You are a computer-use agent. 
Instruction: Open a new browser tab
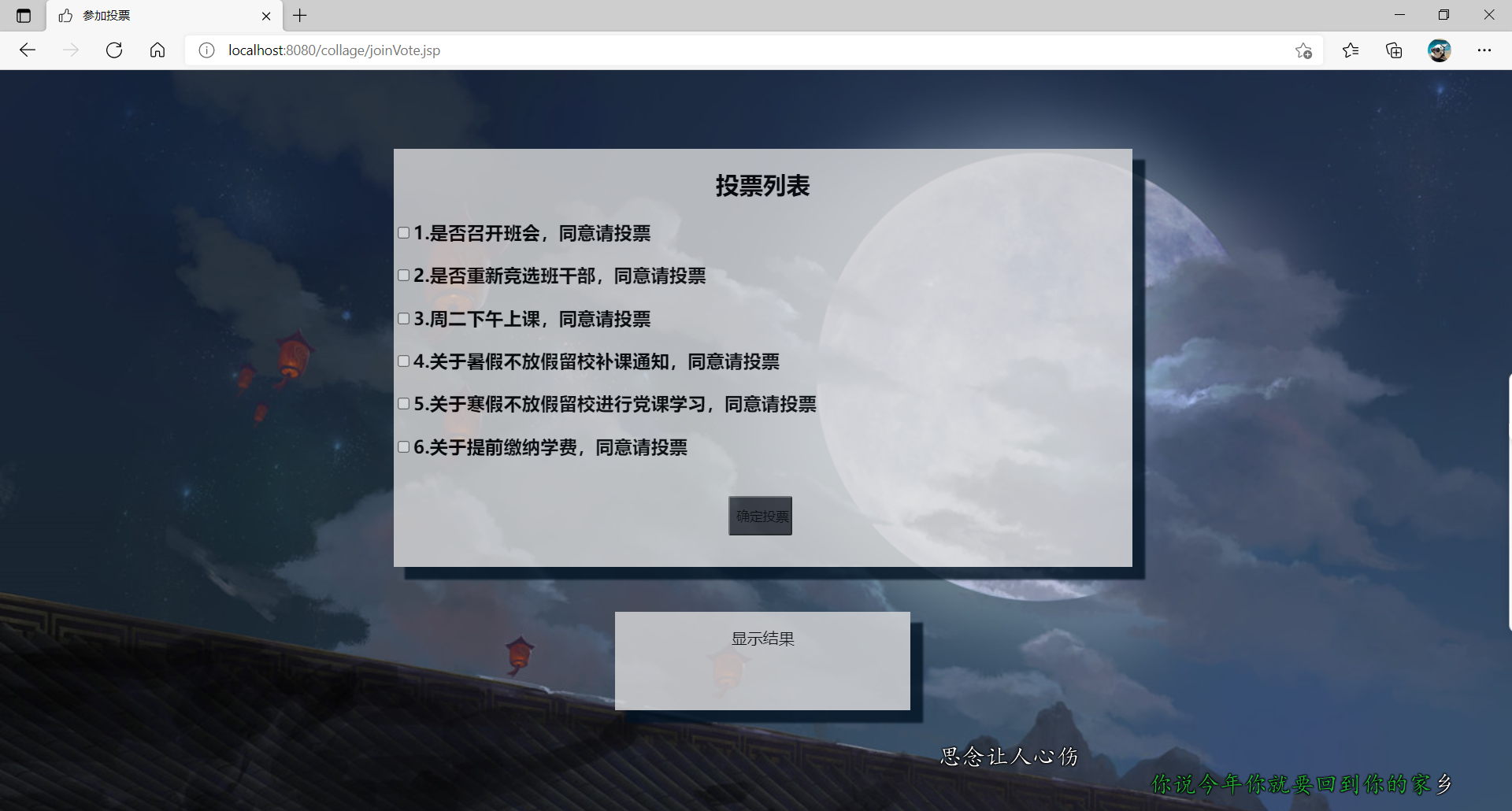click(300, 16)
